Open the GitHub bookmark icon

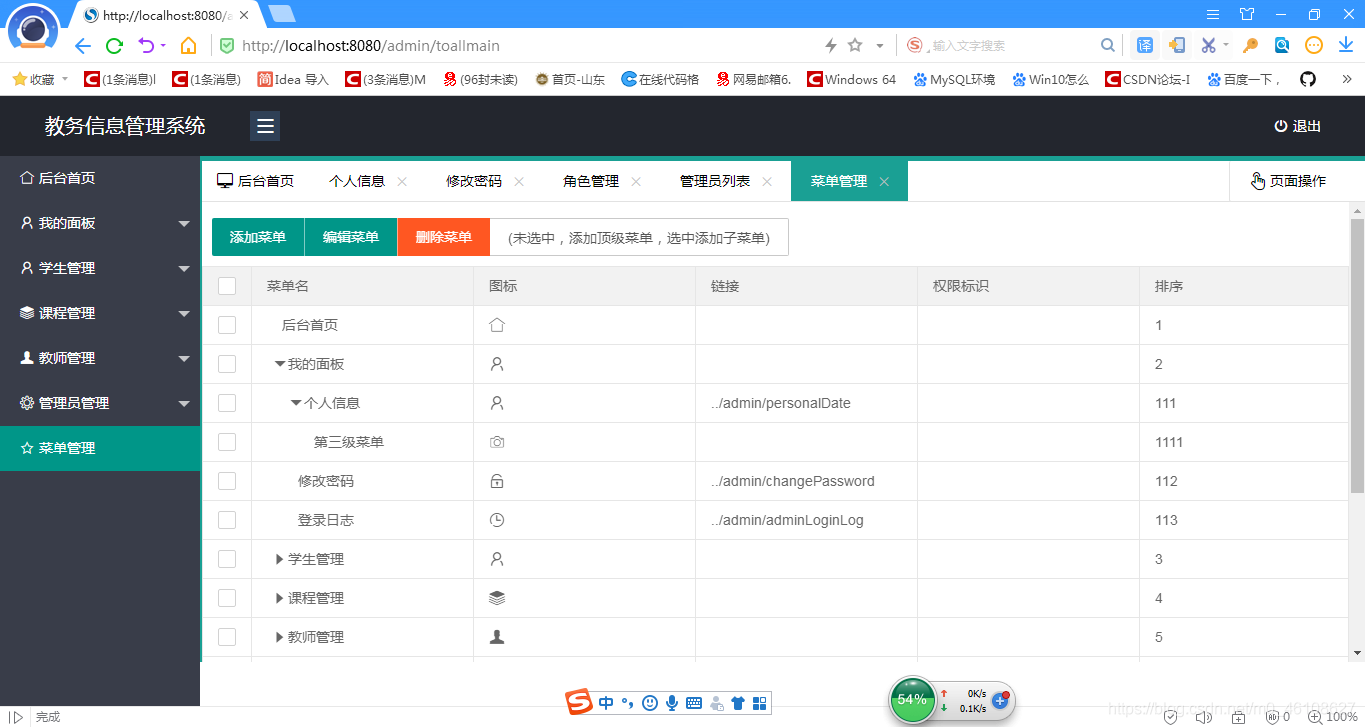[1307, 79]
